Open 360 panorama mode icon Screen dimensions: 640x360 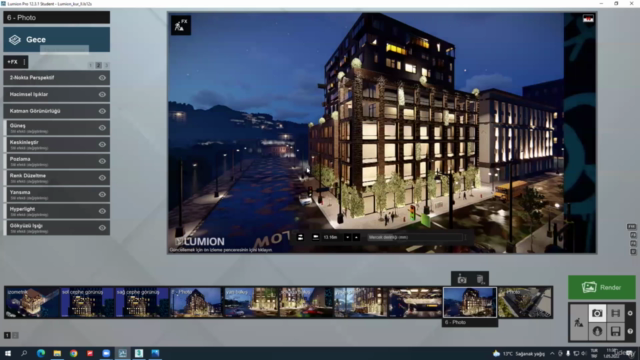tap(597, 331)
